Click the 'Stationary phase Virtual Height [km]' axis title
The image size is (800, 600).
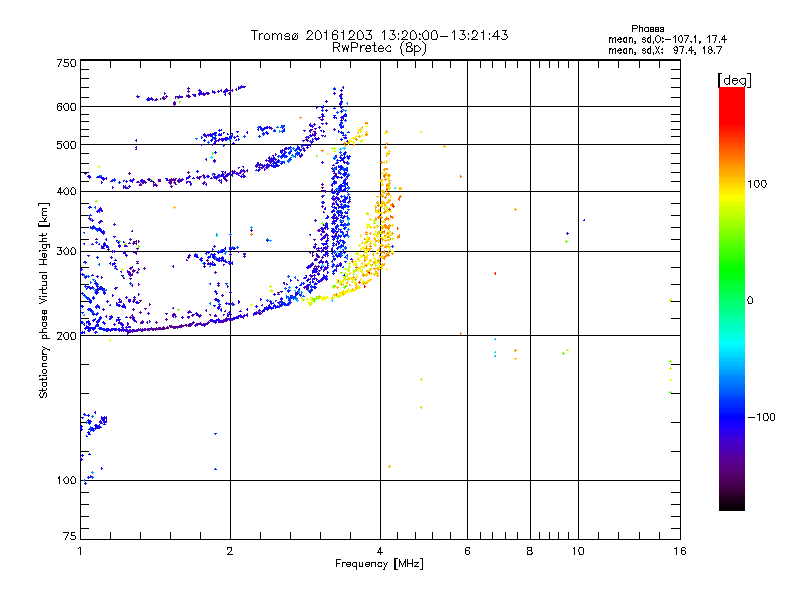tap(44, 300)
